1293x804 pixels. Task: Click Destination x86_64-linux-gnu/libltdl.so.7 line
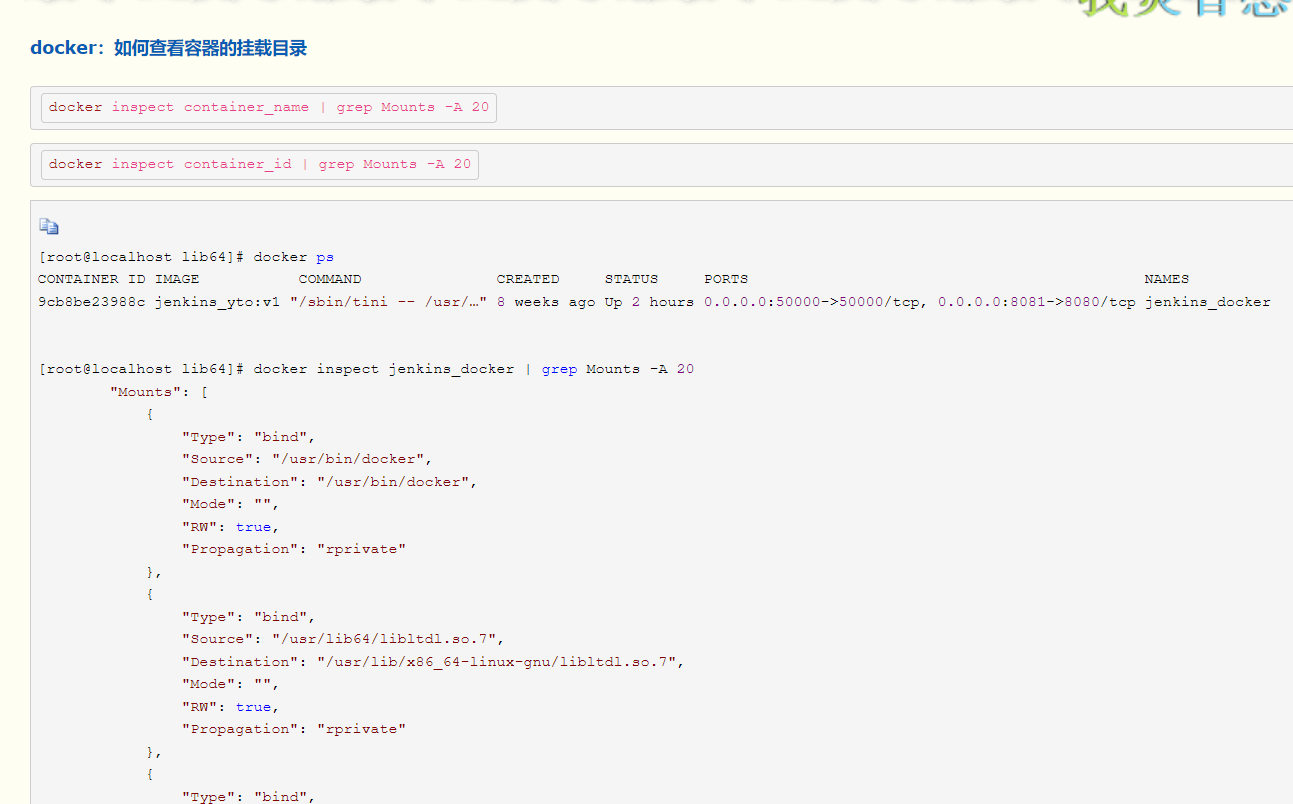(x=432, y=662)
